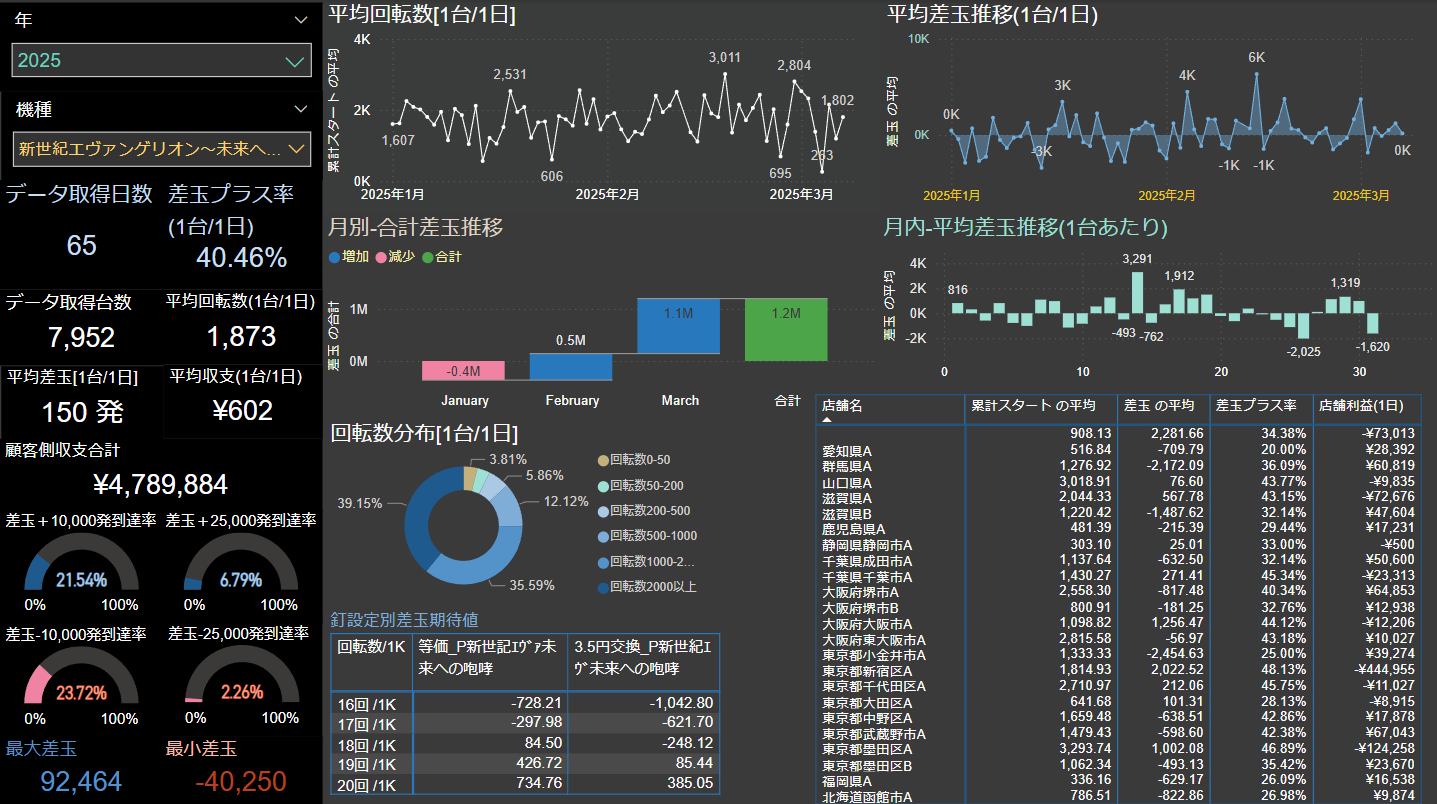Image resolution: width=1437 pixels, height=804 pixels.
Task: Collapse the 機種 slicer header chevron
Action: 301,110
